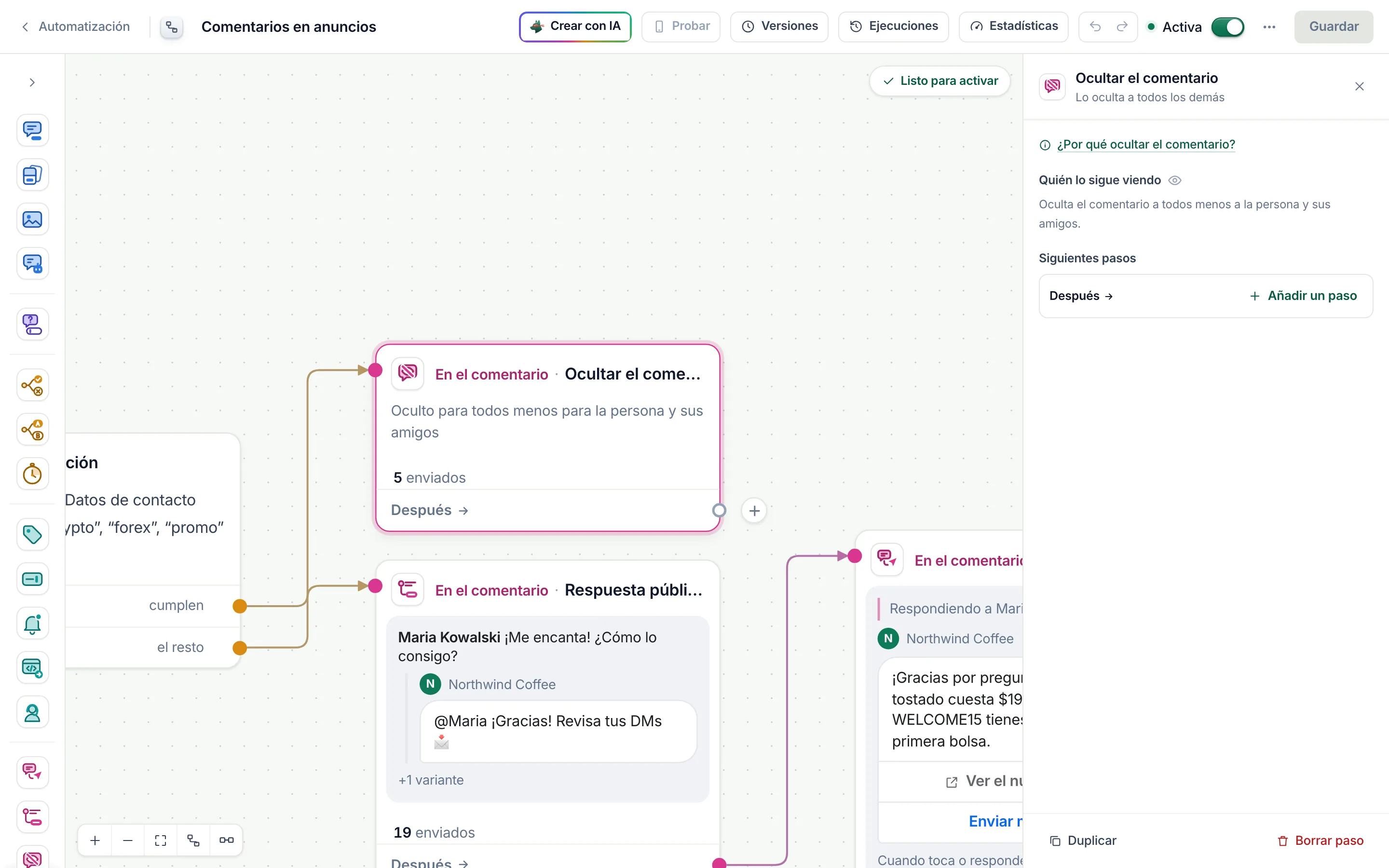Click the eye icon beside Quién lo sigue viendo
Viewport: 1389px width, 868px height.
click(x=1175, y=180)
